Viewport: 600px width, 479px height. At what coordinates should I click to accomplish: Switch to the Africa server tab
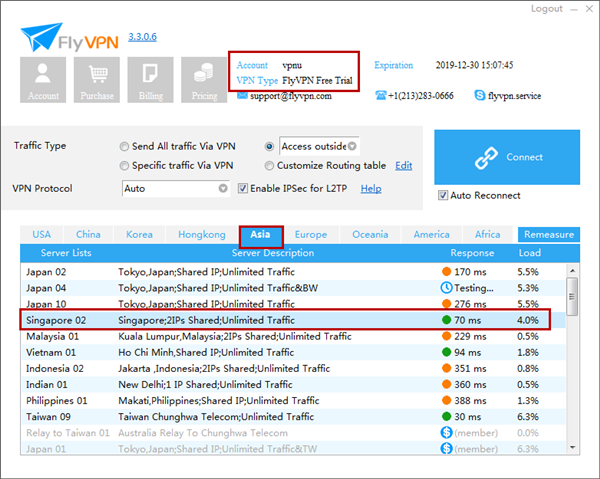(x=487, y=235)
